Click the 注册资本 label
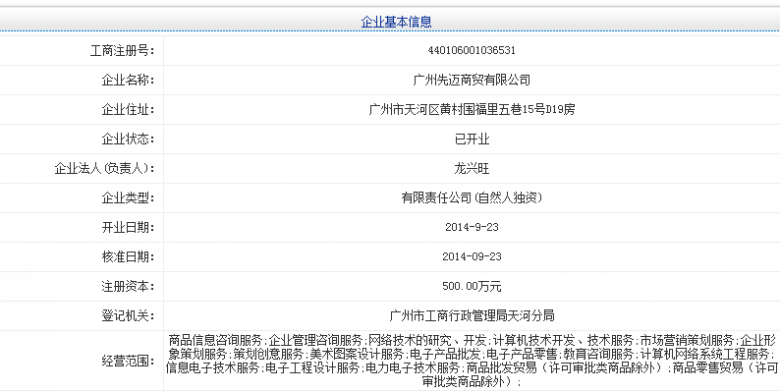 [x=128, y=287]
